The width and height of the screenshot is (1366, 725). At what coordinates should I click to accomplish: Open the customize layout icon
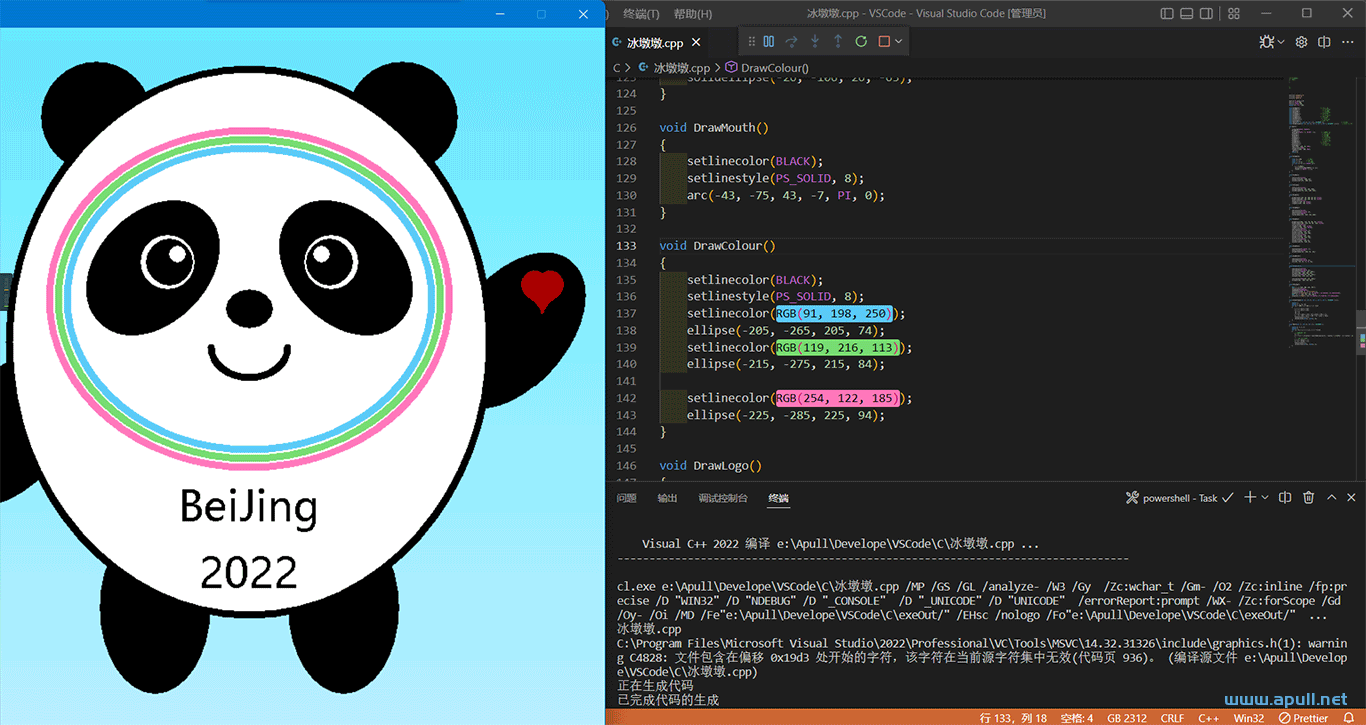pos(1232,13)
